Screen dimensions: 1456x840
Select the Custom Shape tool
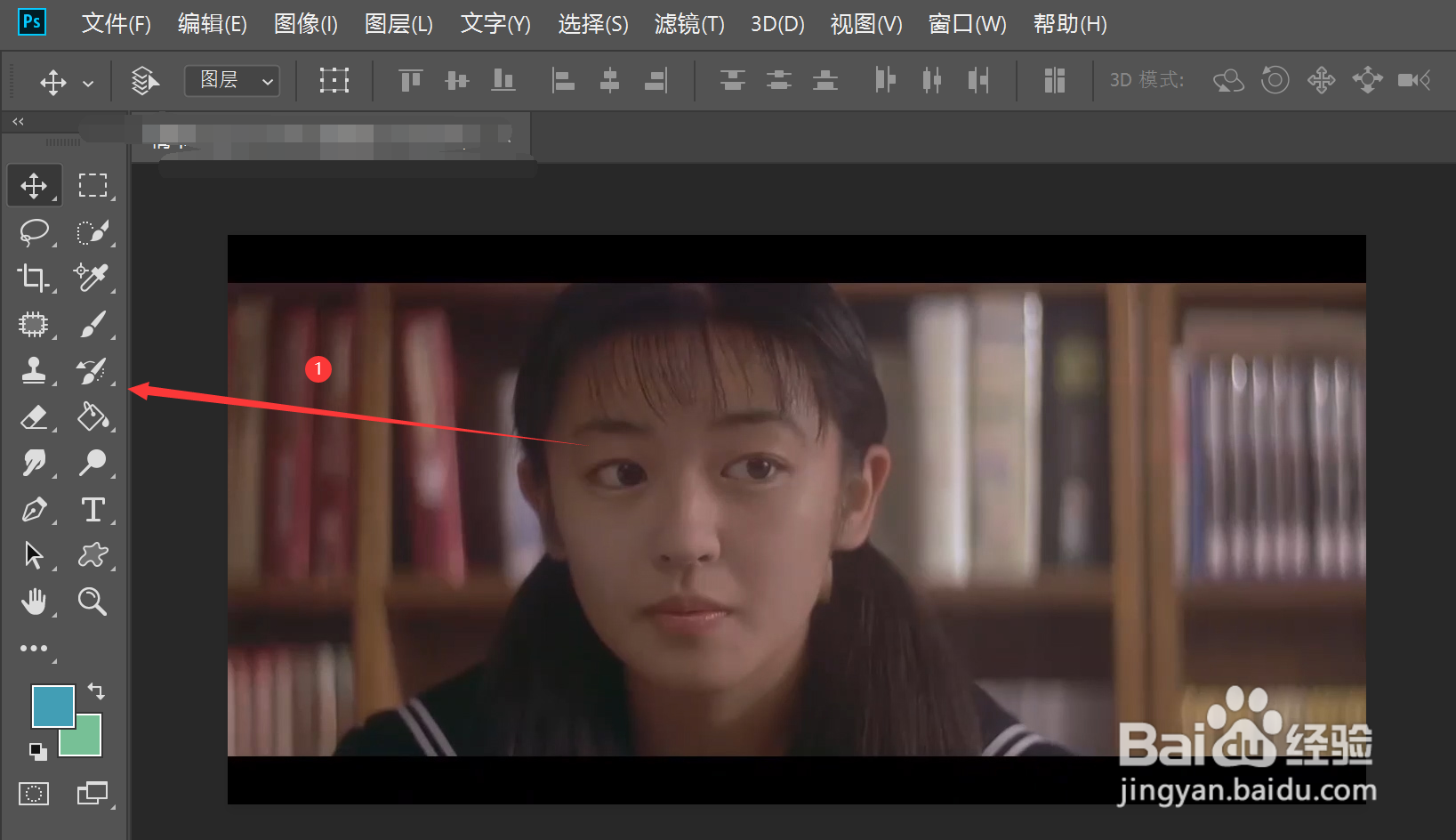[93, 555]
